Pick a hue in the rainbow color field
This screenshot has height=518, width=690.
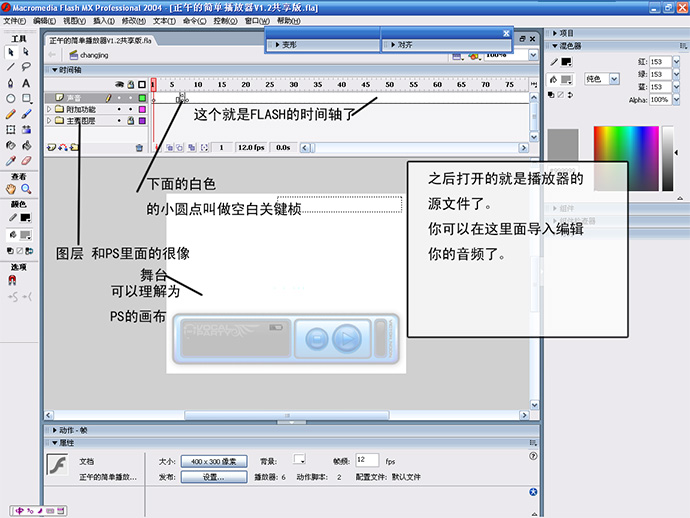pyautogui.click(x=626, y=158)
